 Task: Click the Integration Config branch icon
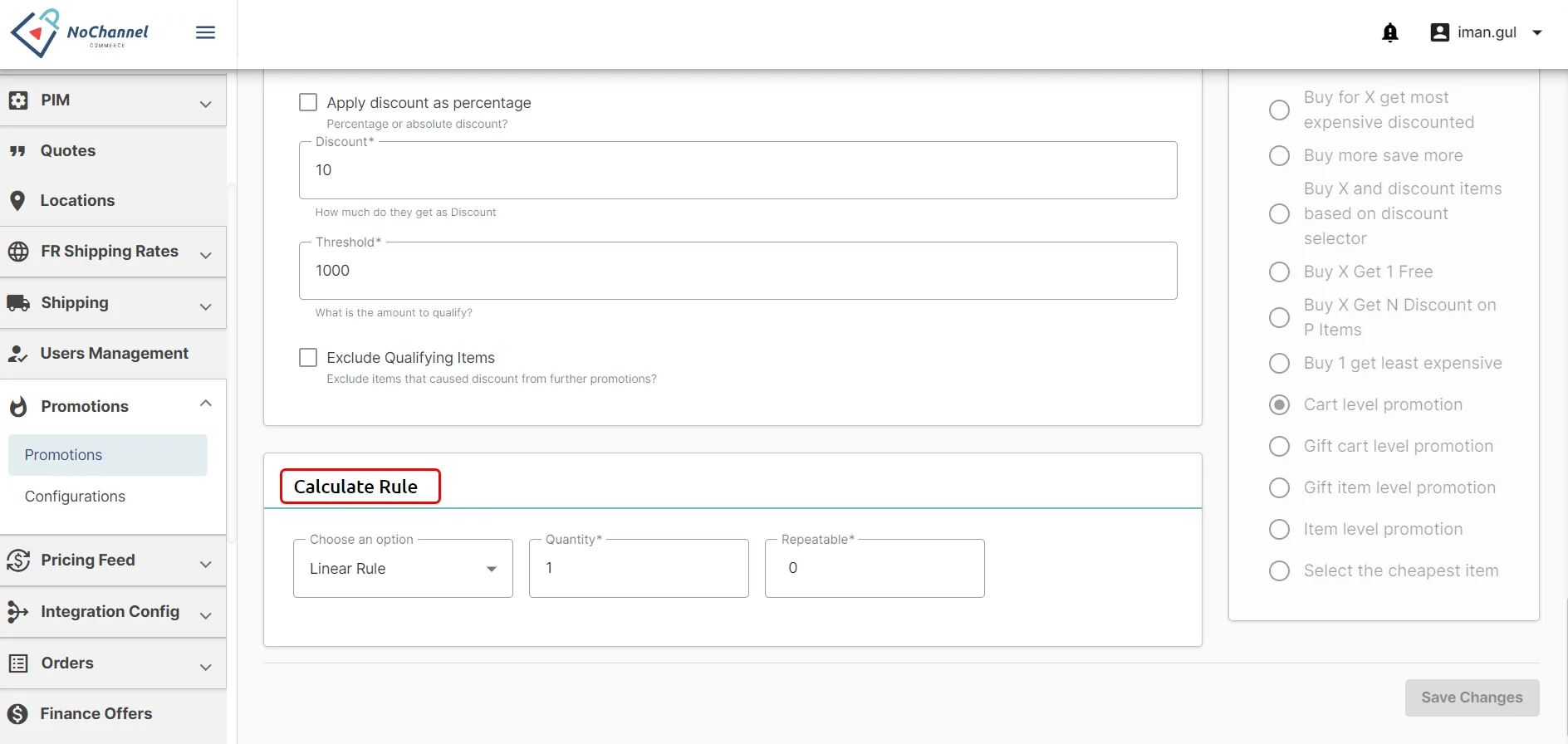tap(18, 612)
